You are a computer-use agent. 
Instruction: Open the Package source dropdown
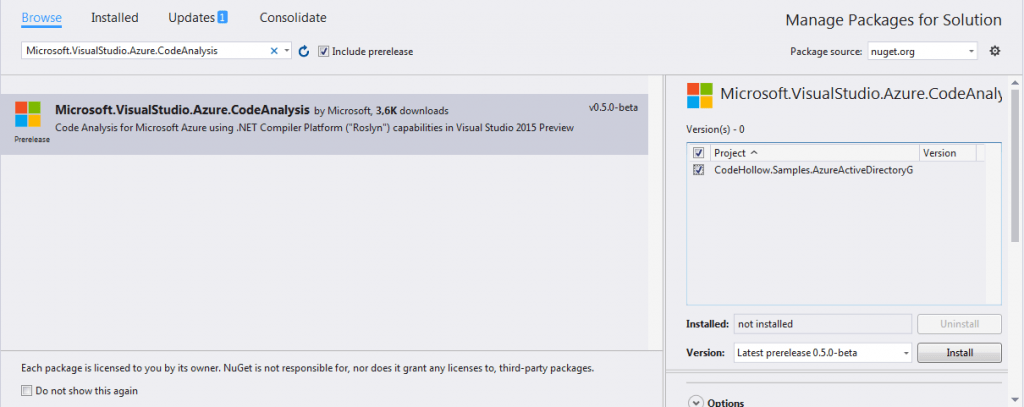click(x=922, y=51)
